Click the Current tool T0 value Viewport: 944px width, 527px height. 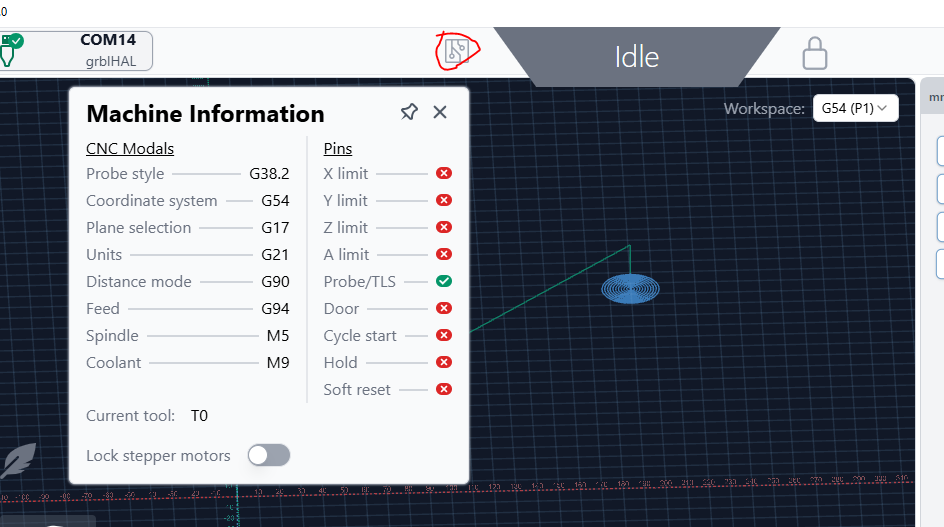click(199, 416)
